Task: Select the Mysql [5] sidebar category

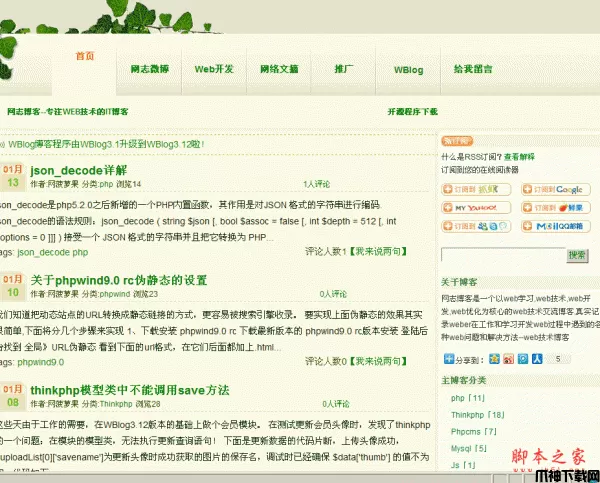Action: [469, 448]
